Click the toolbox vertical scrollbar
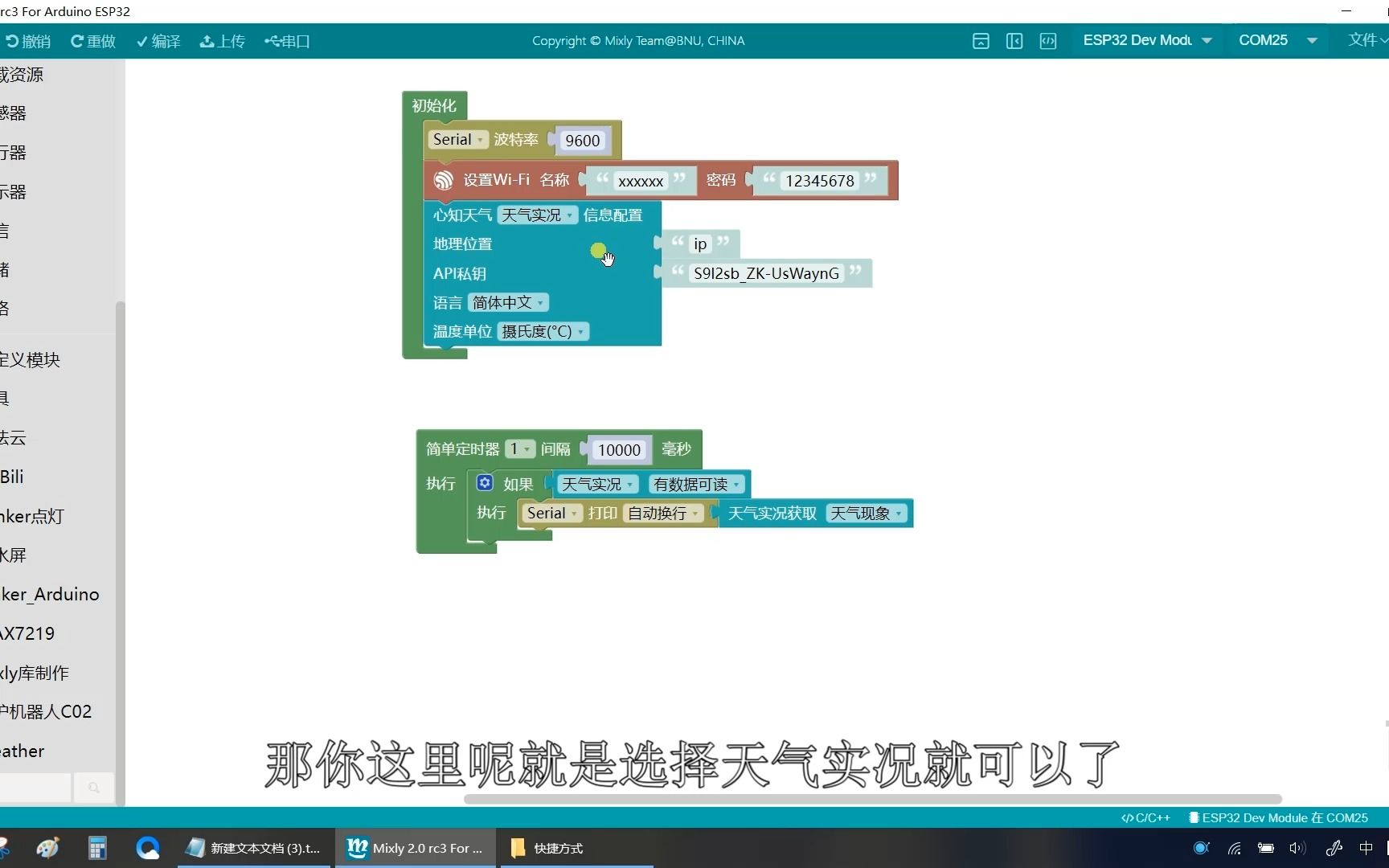Screen dimensions: 1389x868 121,553
